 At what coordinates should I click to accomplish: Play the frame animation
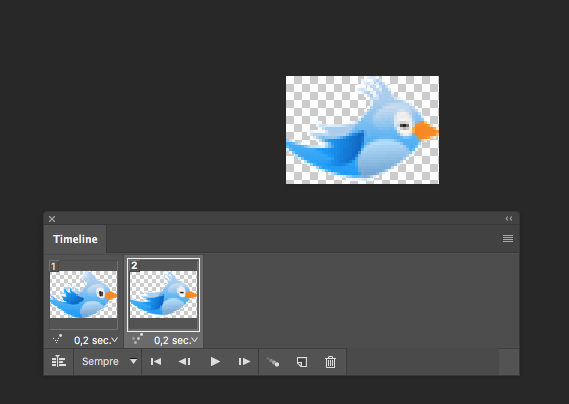tap(215, 362)
